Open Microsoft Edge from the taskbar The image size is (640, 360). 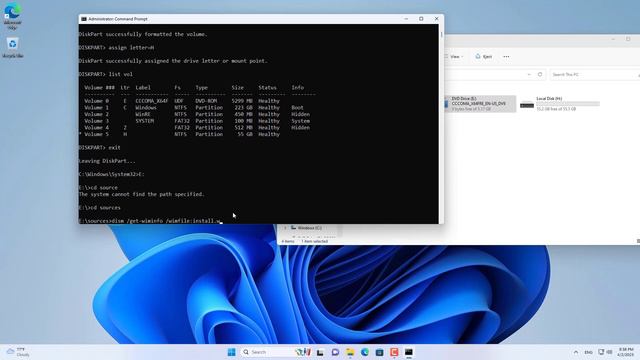click(365, 352)
